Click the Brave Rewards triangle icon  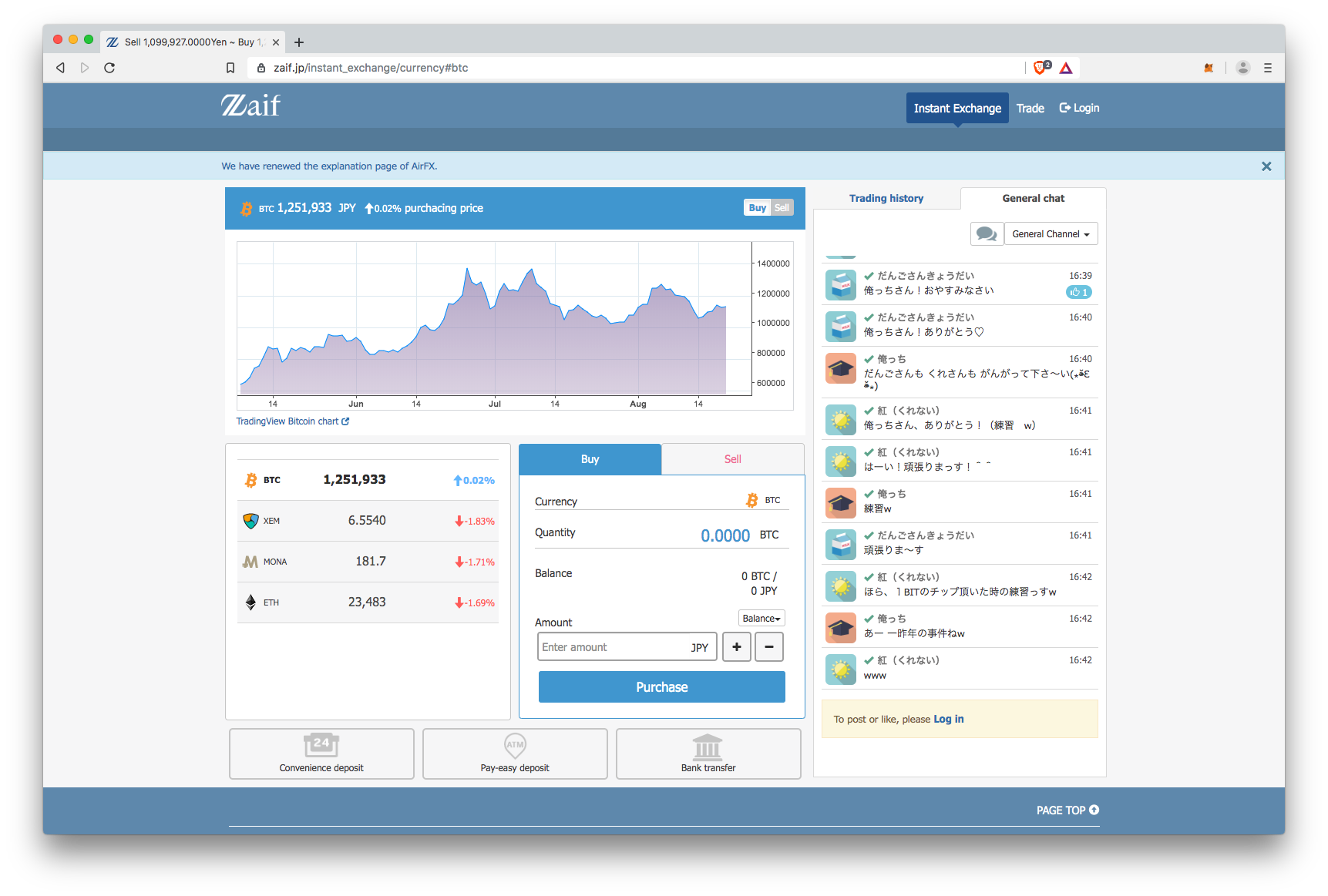click(1066, 68)
